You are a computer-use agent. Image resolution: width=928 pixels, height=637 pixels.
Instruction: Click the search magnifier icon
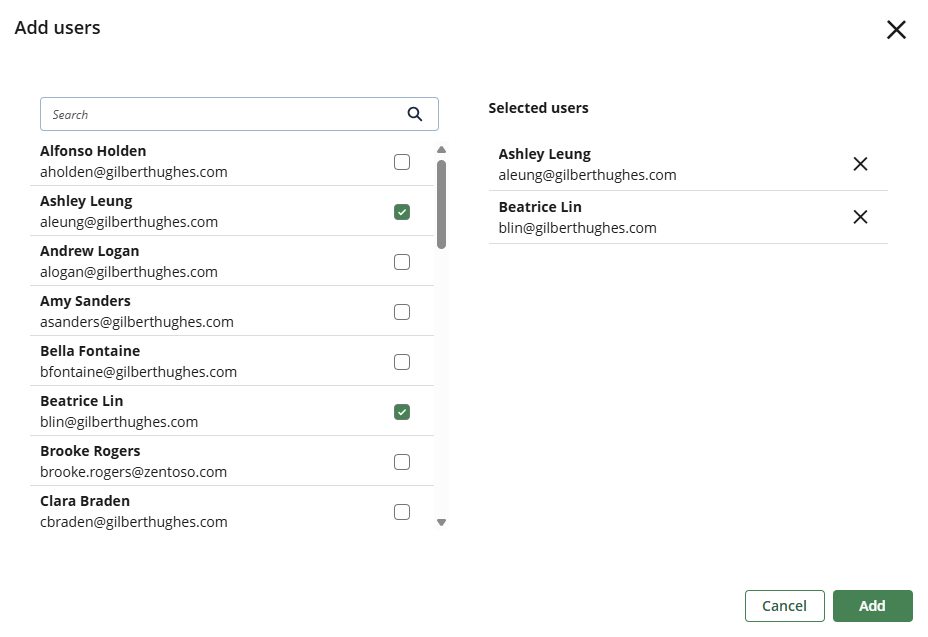(415, 114)
